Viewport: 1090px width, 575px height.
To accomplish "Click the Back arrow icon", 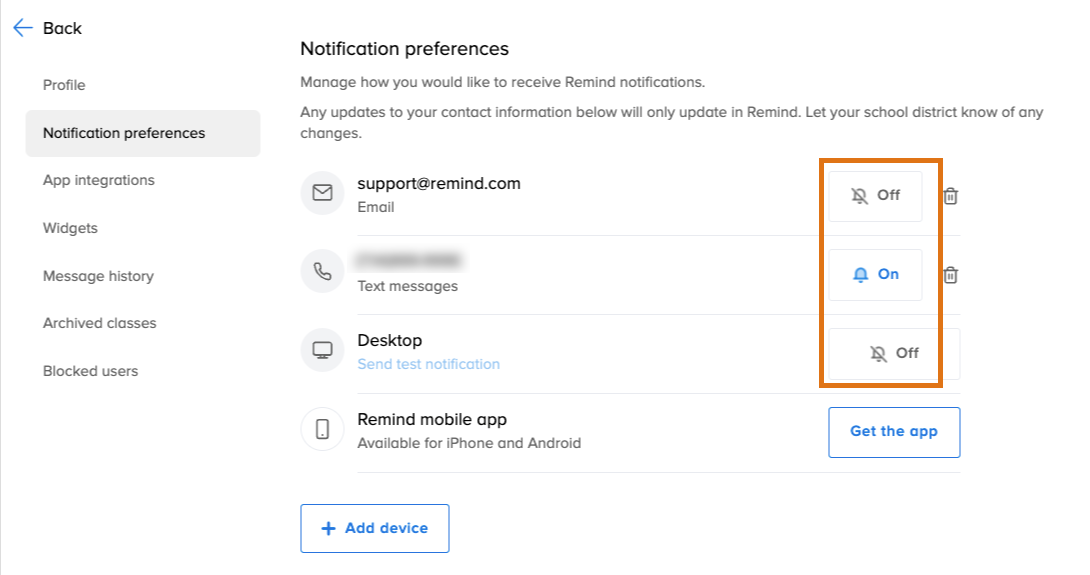I will [x=23, y=28].
